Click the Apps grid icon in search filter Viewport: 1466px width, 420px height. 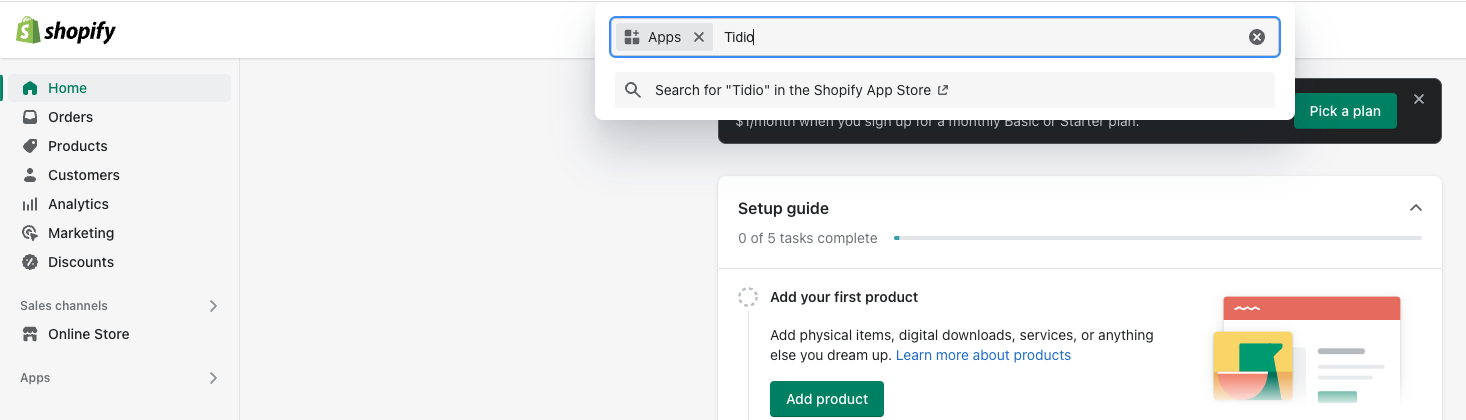coord(631,37)
